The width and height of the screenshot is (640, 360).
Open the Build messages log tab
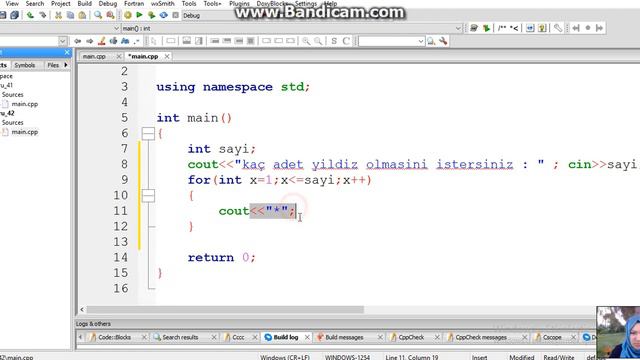[344, 337]
